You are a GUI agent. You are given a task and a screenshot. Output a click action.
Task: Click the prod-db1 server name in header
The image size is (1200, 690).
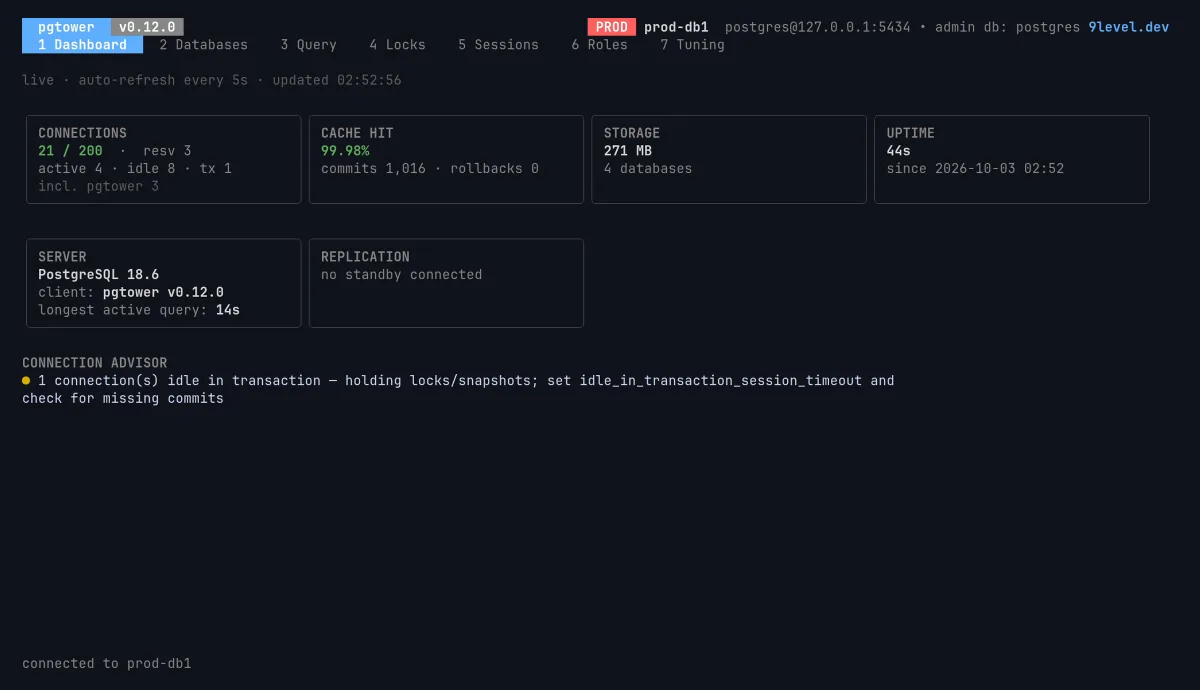(x=676, y=27)
